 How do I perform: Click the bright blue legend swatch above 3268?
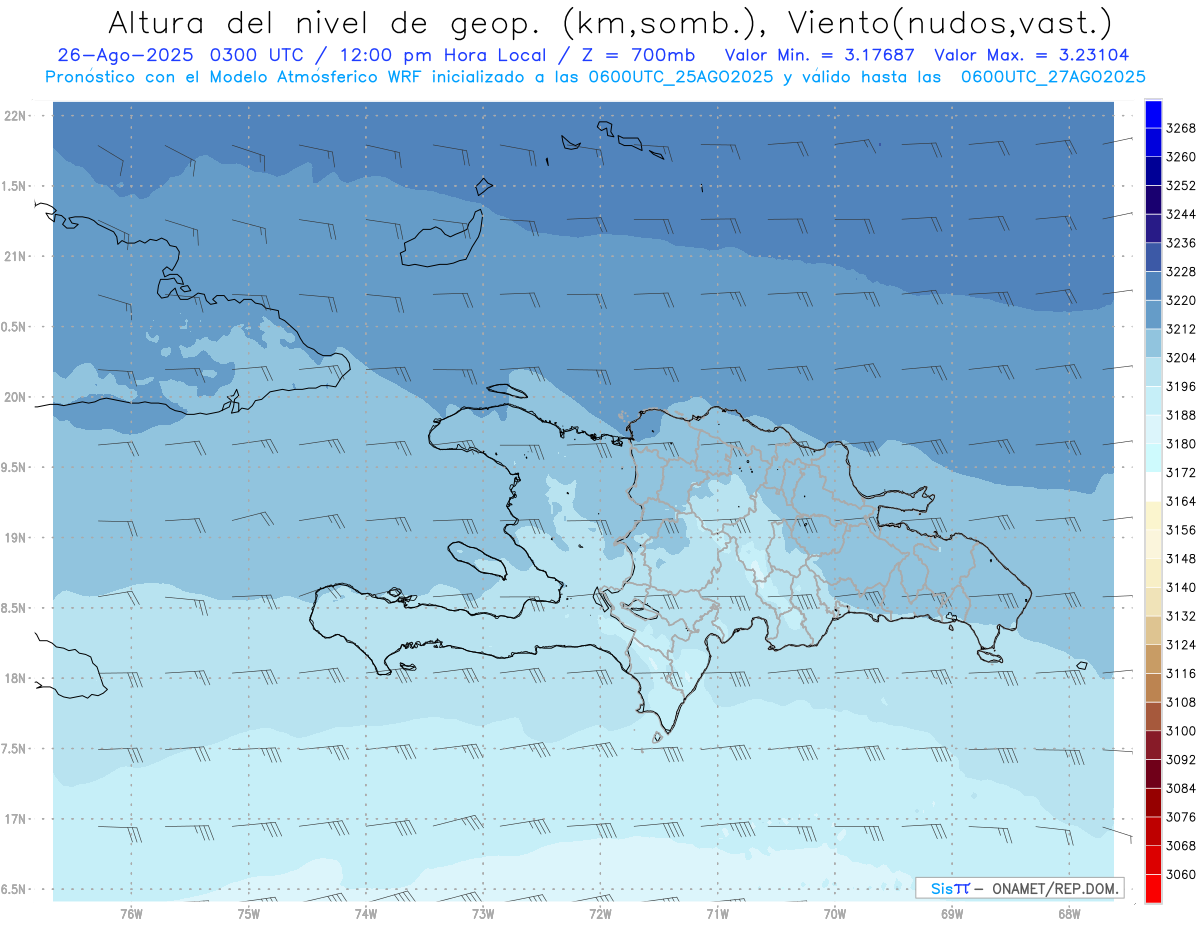click(x=1153, y=114)
